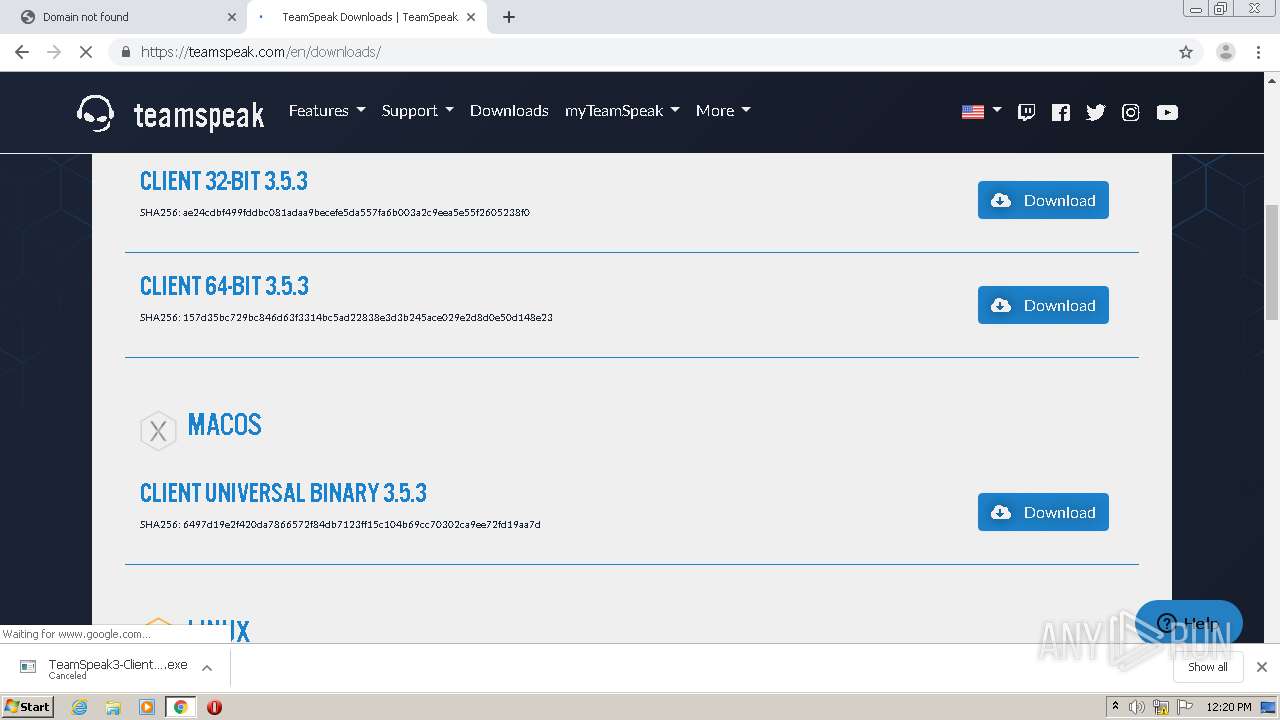Viewport: 1280px width, 720px height.
Task: Click the macOS X hexagon icon
Action: [x=158, y=431]
